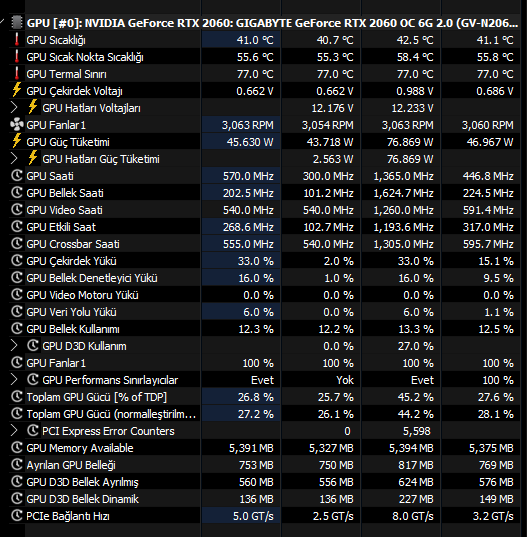Image resolution: width=527 pixels, height=537 pixels.
Task: Click the Yok value in performance limiters row
Action: coord(345,380)
